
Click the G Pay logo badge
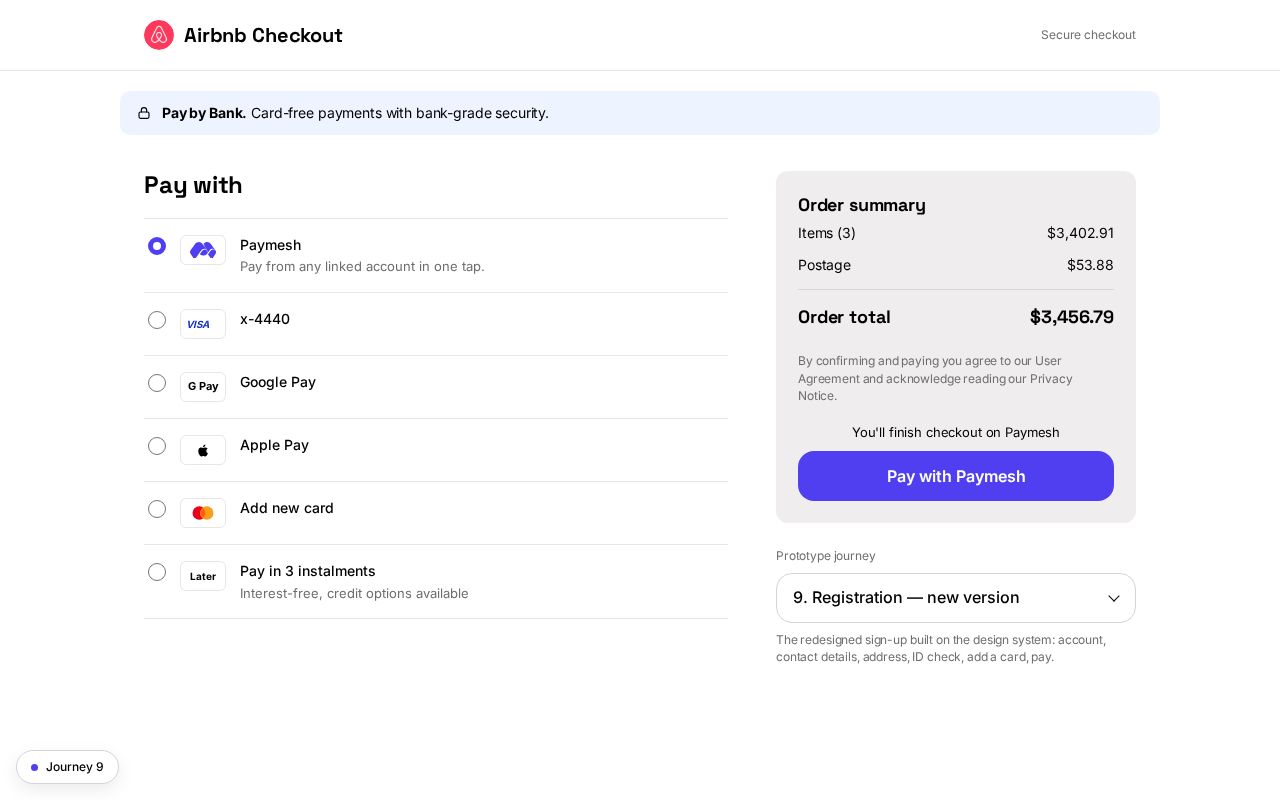click(203, 387)
